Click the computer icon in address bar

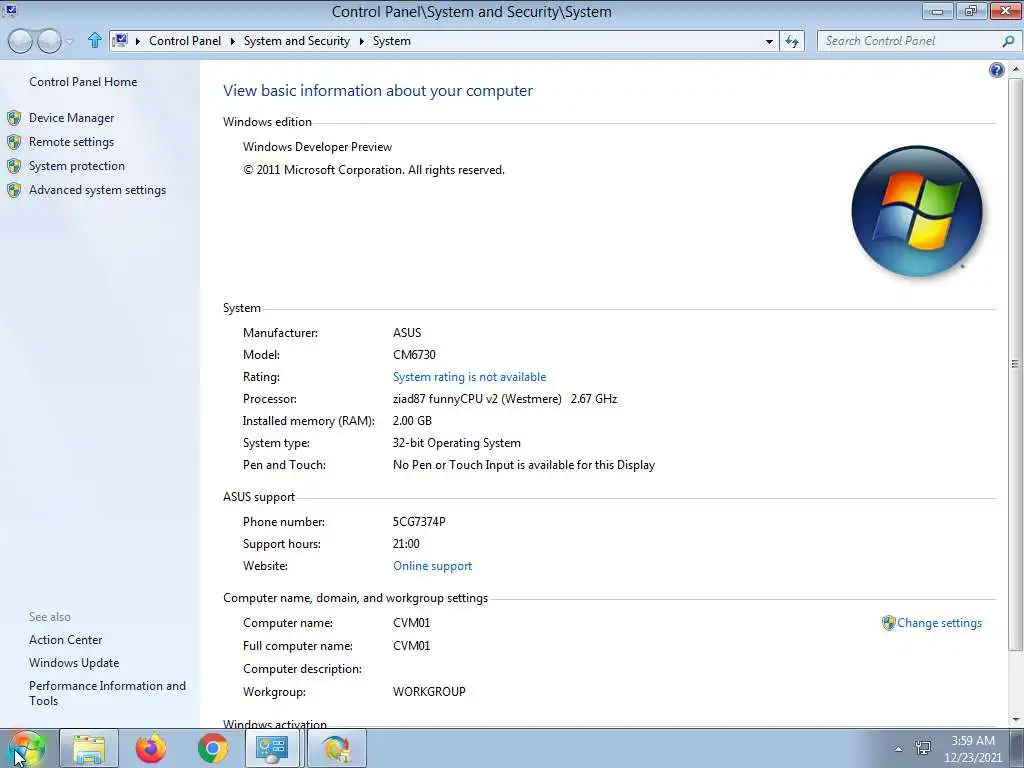pyautogui.click(x=120, y=40)
